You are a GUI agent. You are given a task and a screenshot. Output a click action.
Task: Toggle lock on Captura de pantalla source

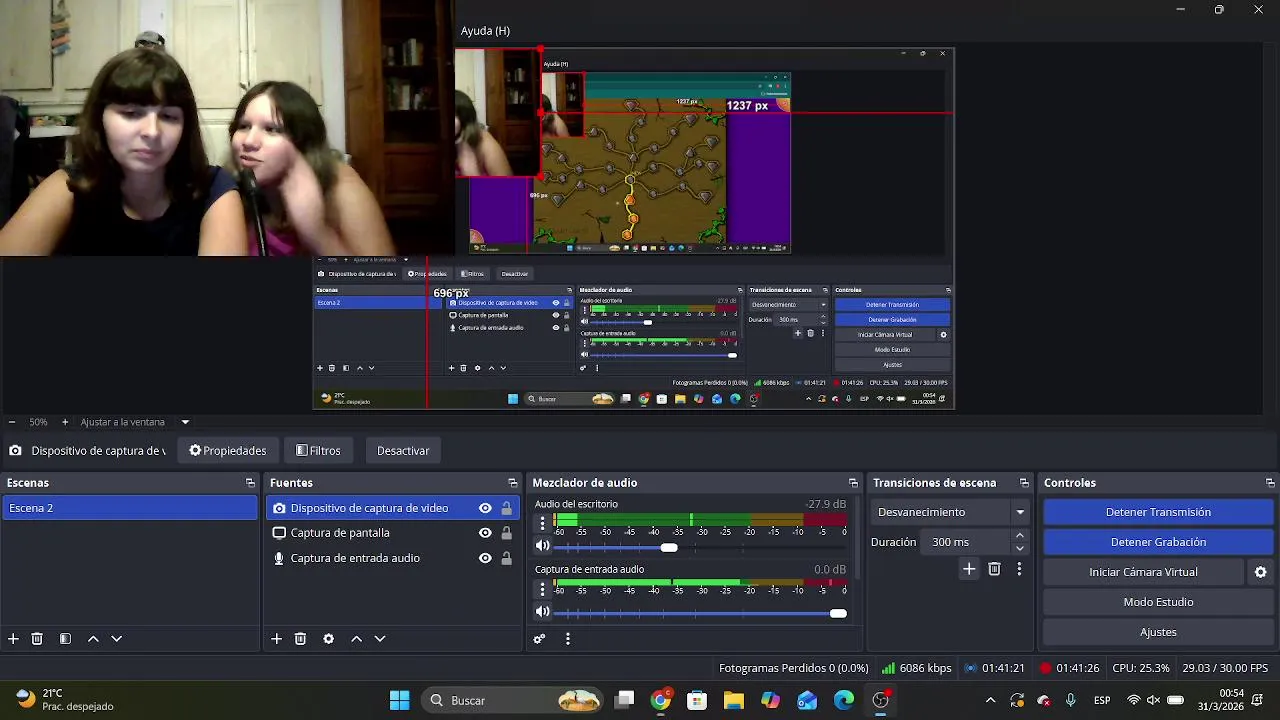click(506, 533)
